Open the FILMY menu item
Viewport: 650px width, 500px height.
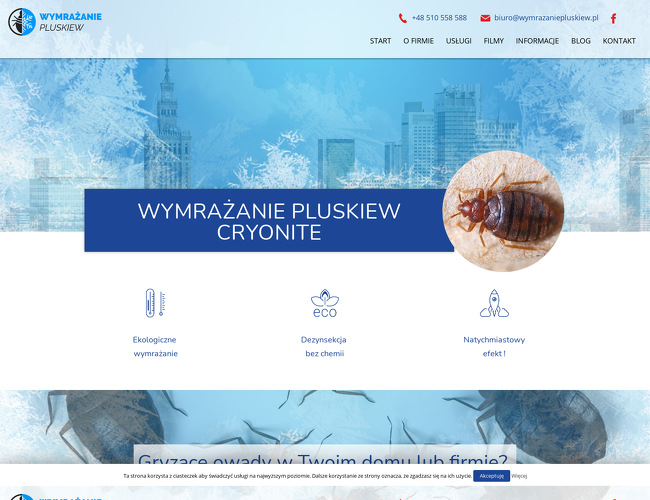click(x=493, y=41)
